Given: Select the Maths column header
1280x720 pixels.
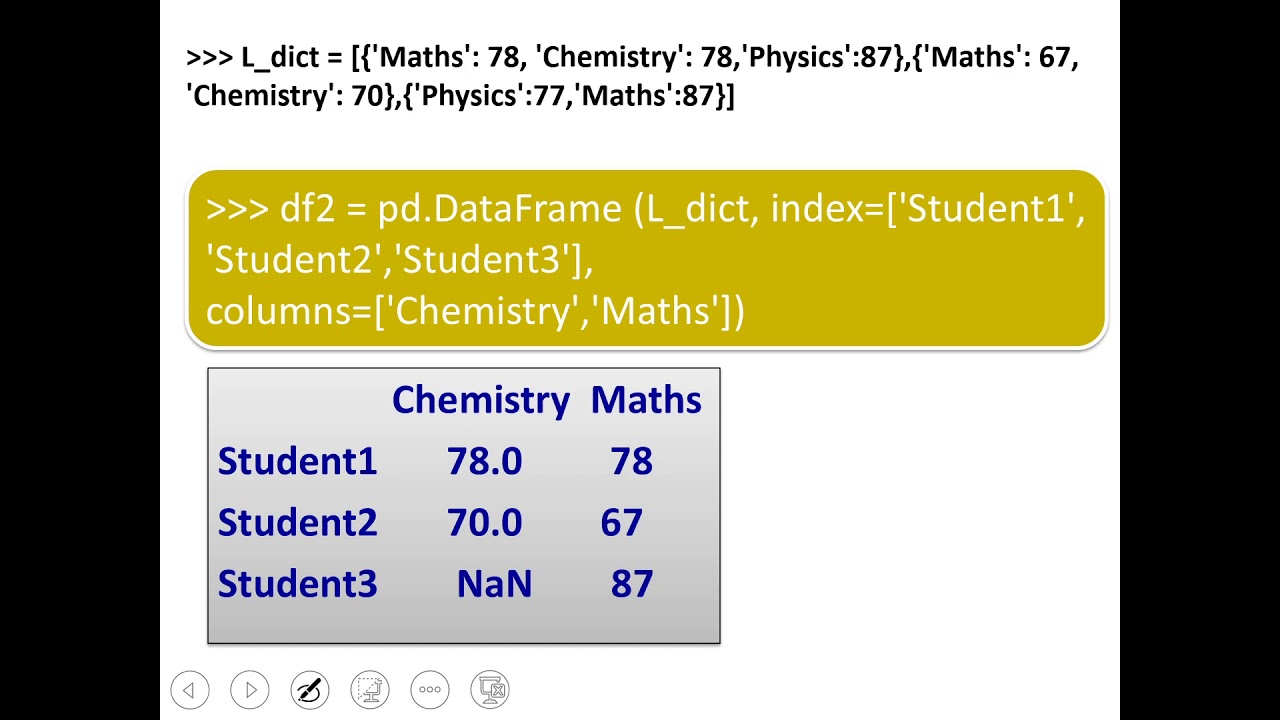Looking at the screenshot, I should pyautogui.click(x=646, y=400).
